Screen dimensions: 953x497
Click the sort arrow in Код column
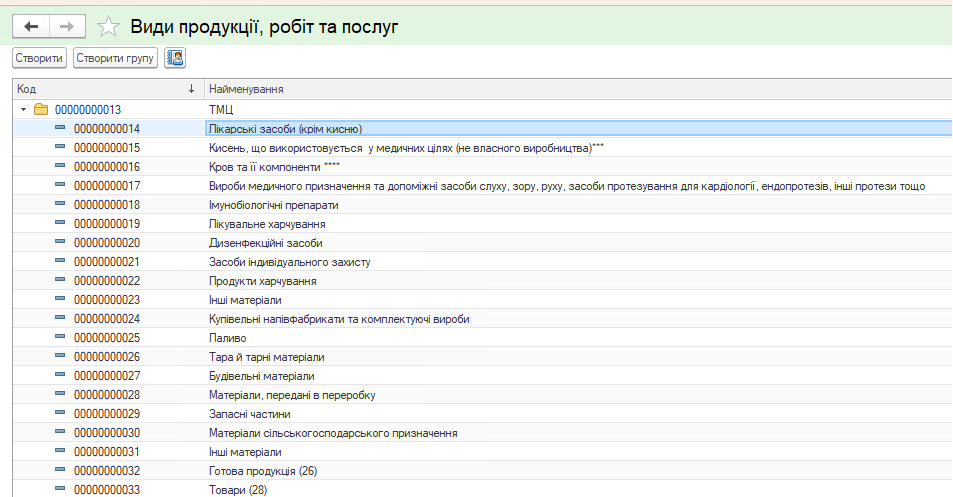coord(192,89)
